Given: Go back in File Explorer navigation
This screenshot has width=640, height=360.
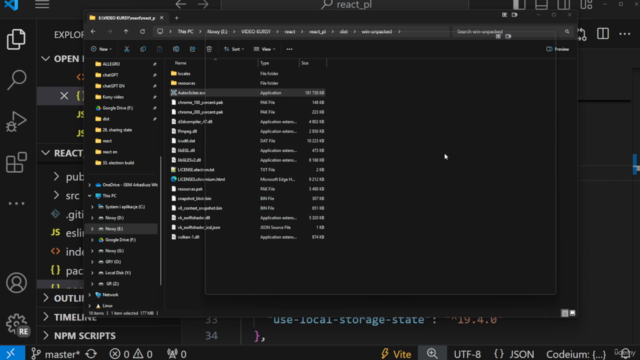Looking at the screenshot, I should point(93,31).
